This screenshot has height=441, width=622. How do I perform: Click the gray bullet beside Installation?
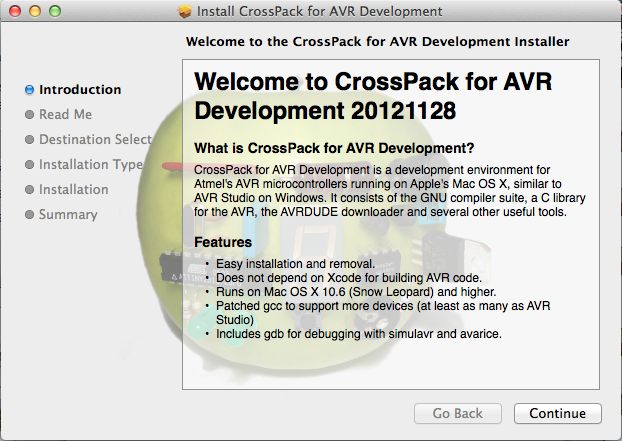(x=29, y=190)
